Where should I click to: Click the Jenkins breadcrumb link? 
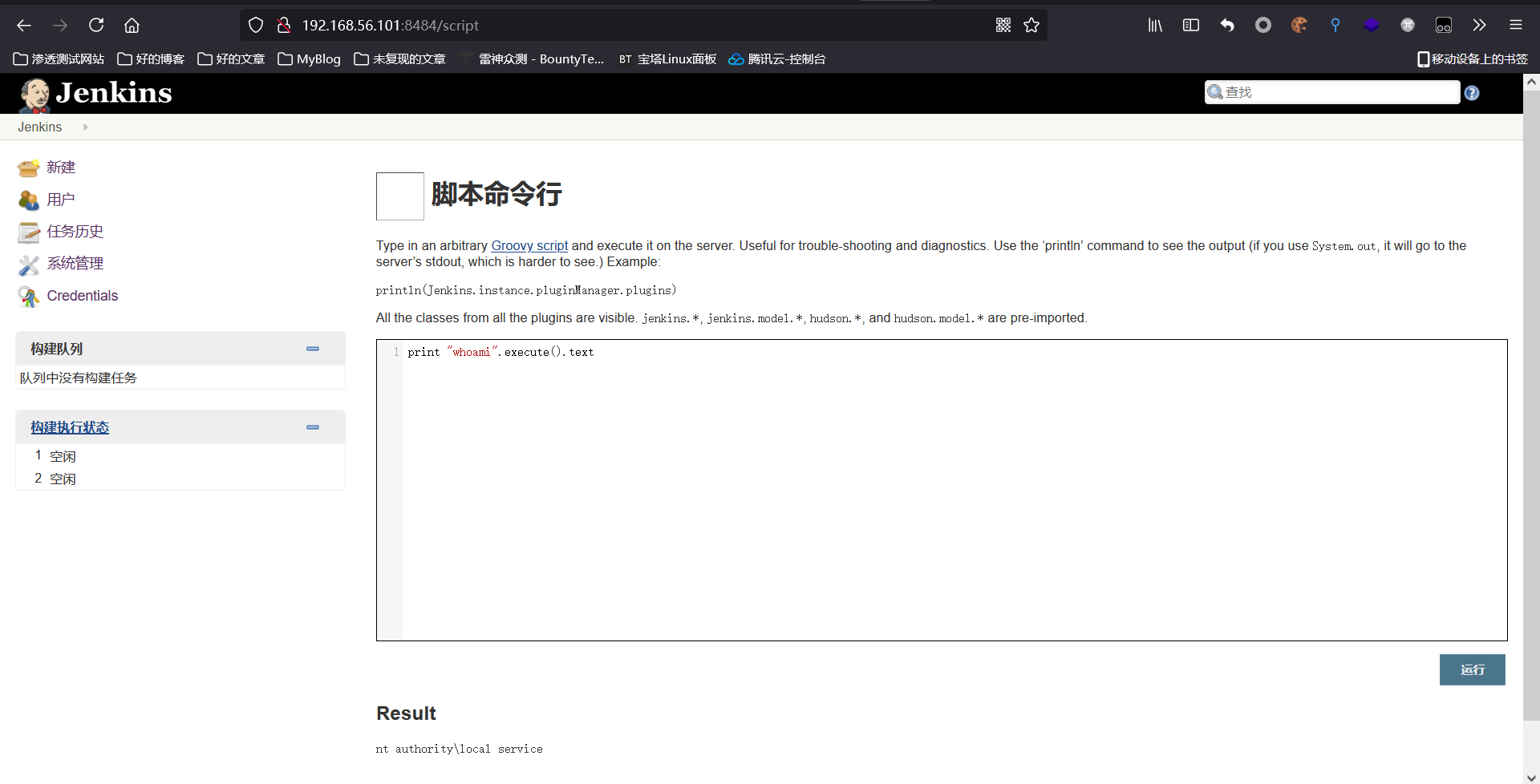coord(40,127)
